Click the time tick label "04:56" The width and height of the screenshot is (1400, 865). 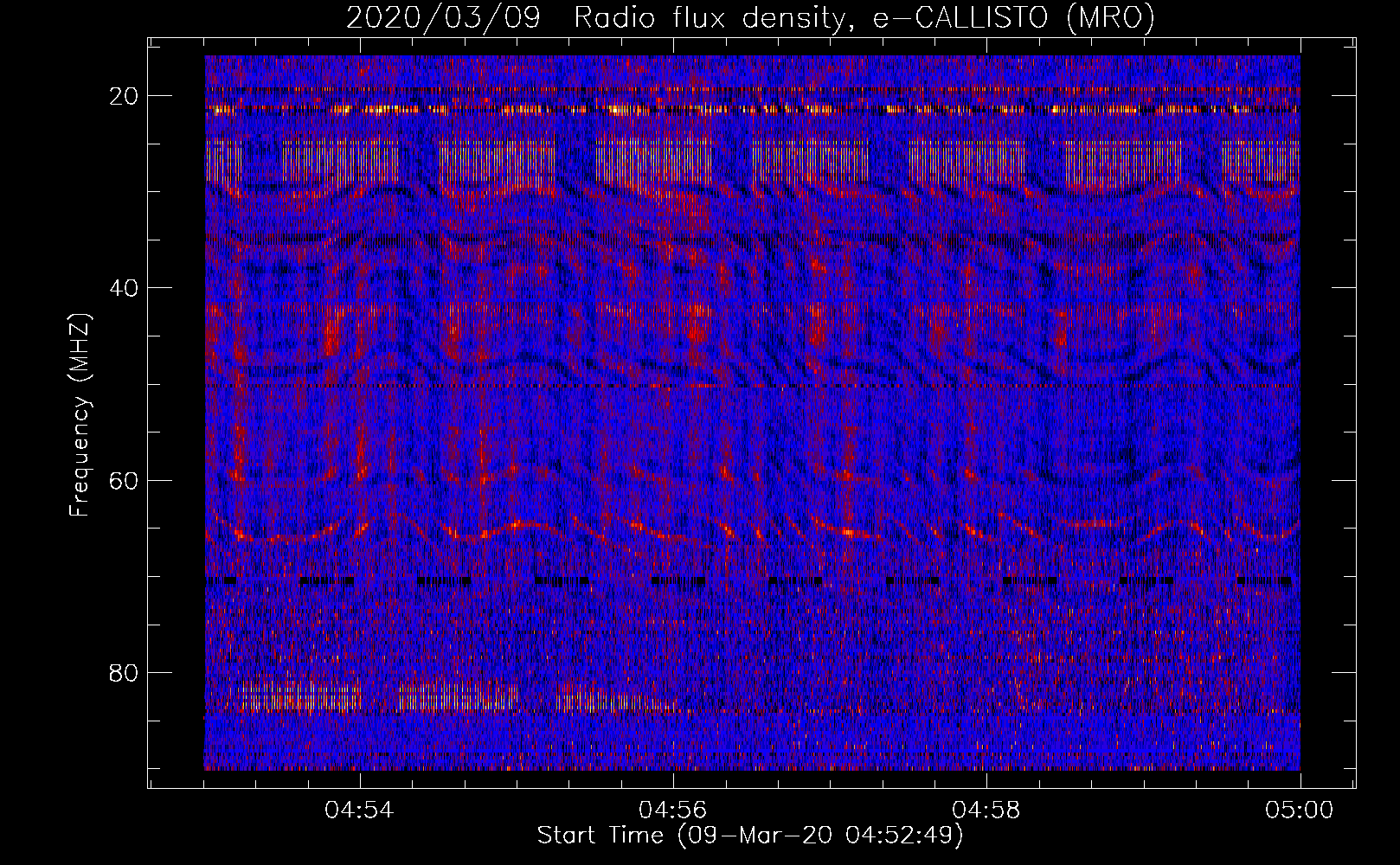673,811
